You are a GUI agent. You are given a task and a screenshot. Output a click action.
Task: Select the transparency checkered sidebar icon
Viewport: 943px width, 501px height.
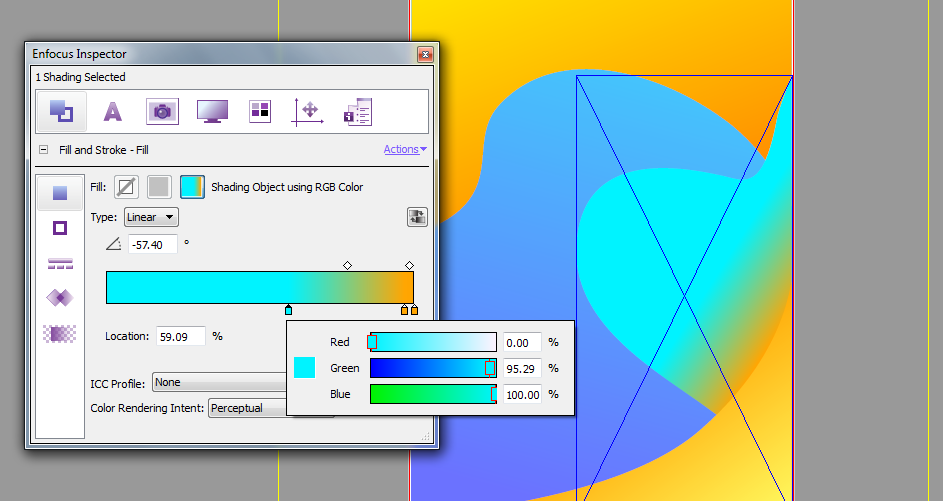click(x=60, y=333)
